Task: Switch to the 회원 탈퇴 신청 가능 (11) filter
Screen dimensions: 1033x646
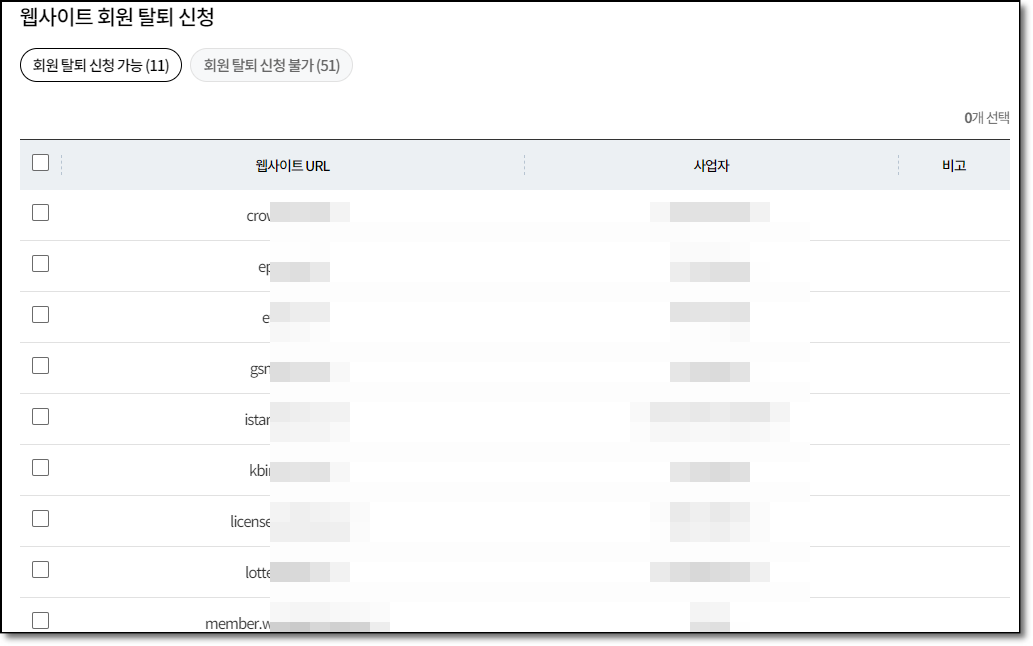Action: (100, 64)
